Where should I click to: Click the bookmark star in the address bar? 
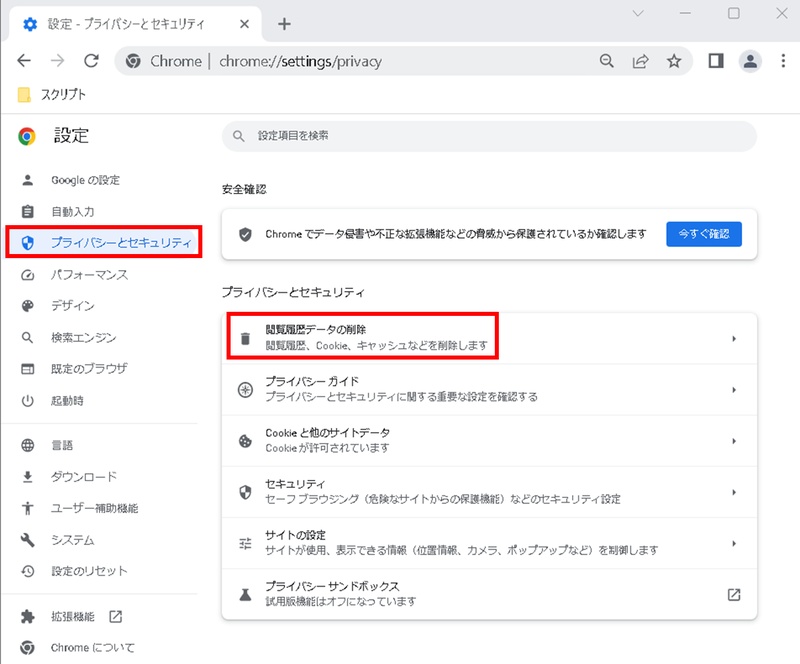(672, 61)
